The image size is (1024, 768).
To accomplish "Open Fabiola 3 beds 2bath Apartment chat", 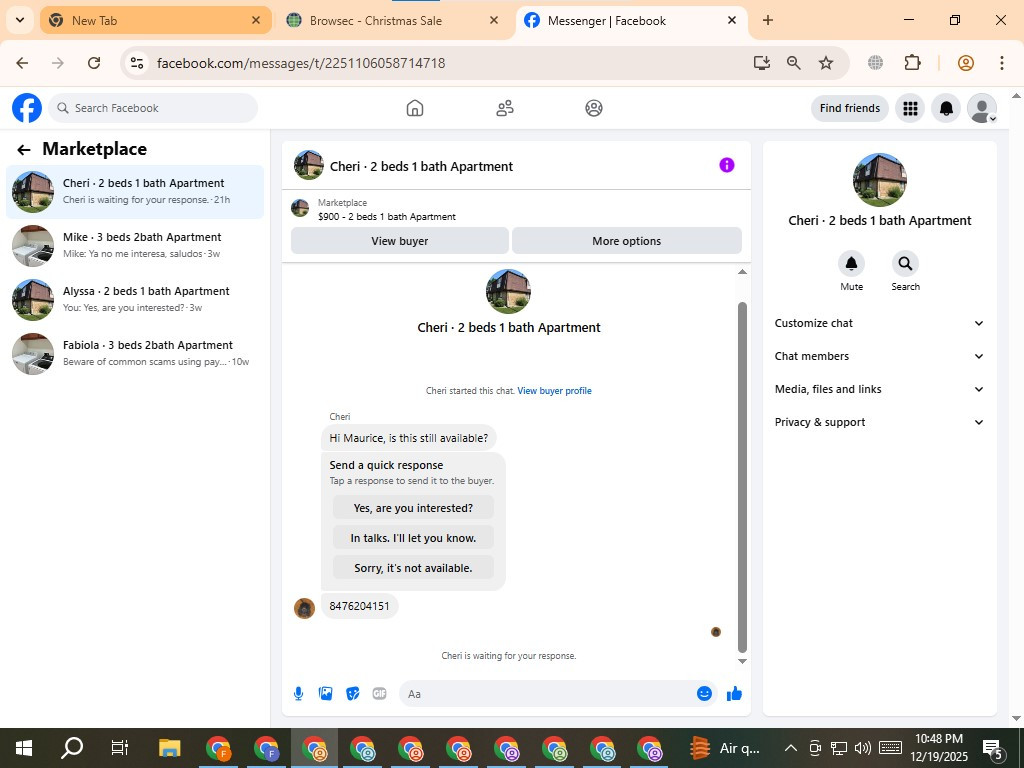I will click(x=135, y=353).
